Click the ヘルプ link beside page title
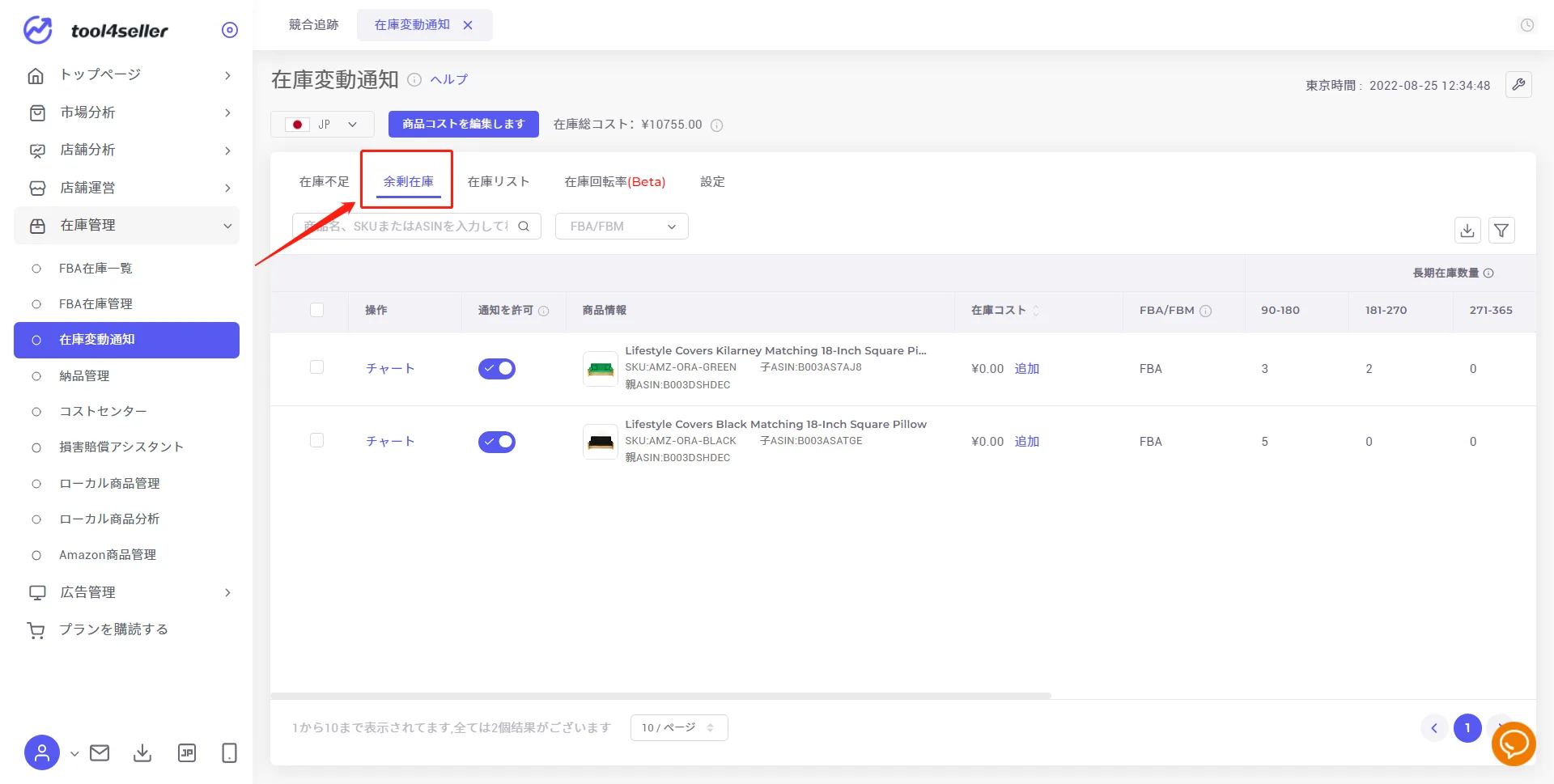Viewport: 1554px width, 784px height. pos(449,79)
